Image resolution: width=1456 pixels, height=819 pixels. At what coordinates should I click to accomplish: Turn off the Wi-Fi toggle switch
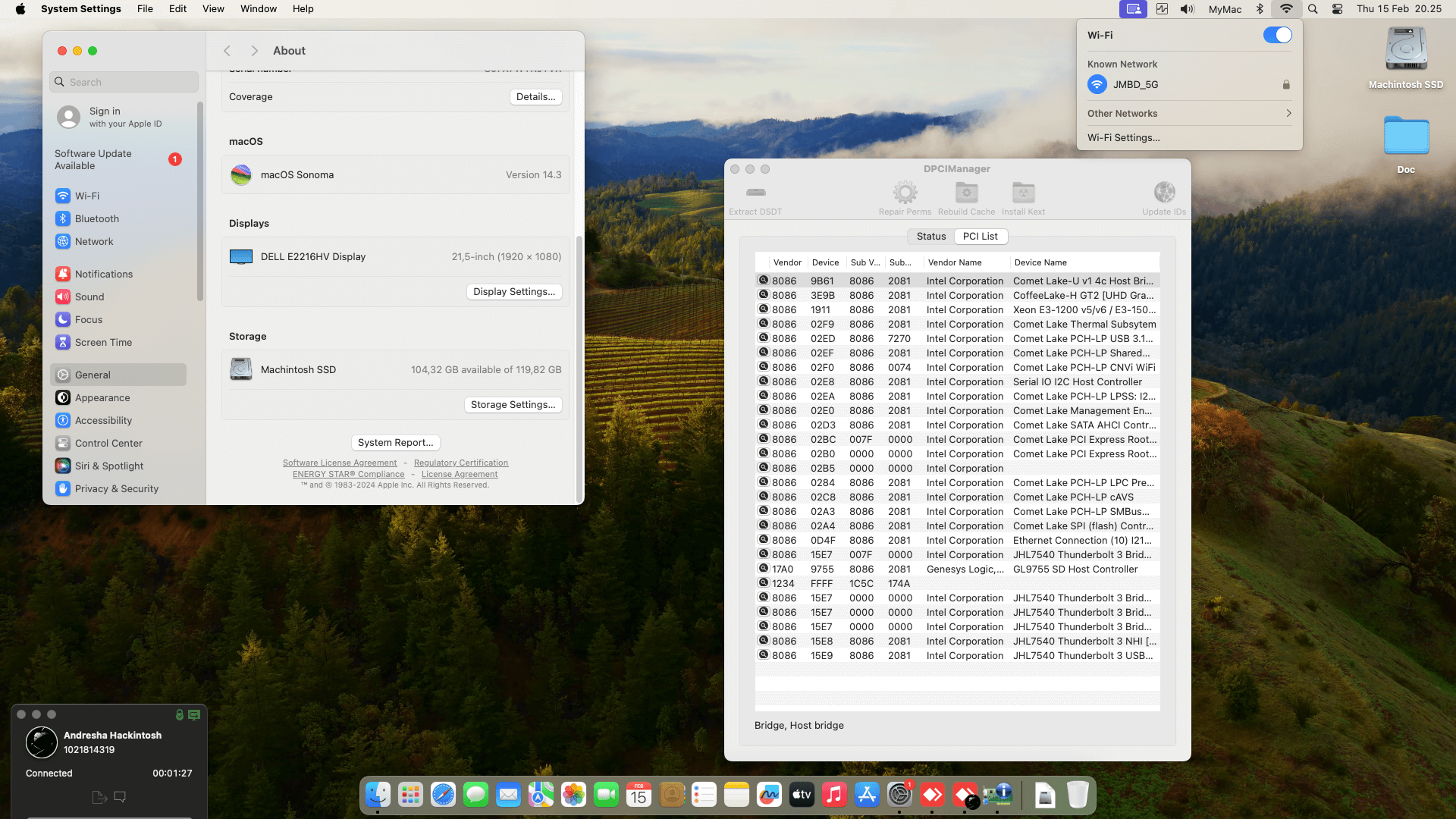point(1277,35)
